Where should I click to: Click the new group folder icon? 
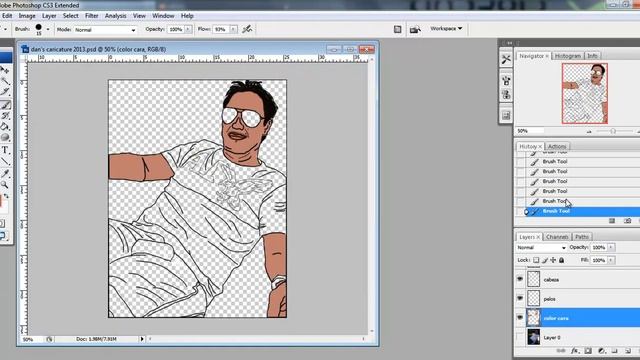pyautogui.click(x=615, y=351)
